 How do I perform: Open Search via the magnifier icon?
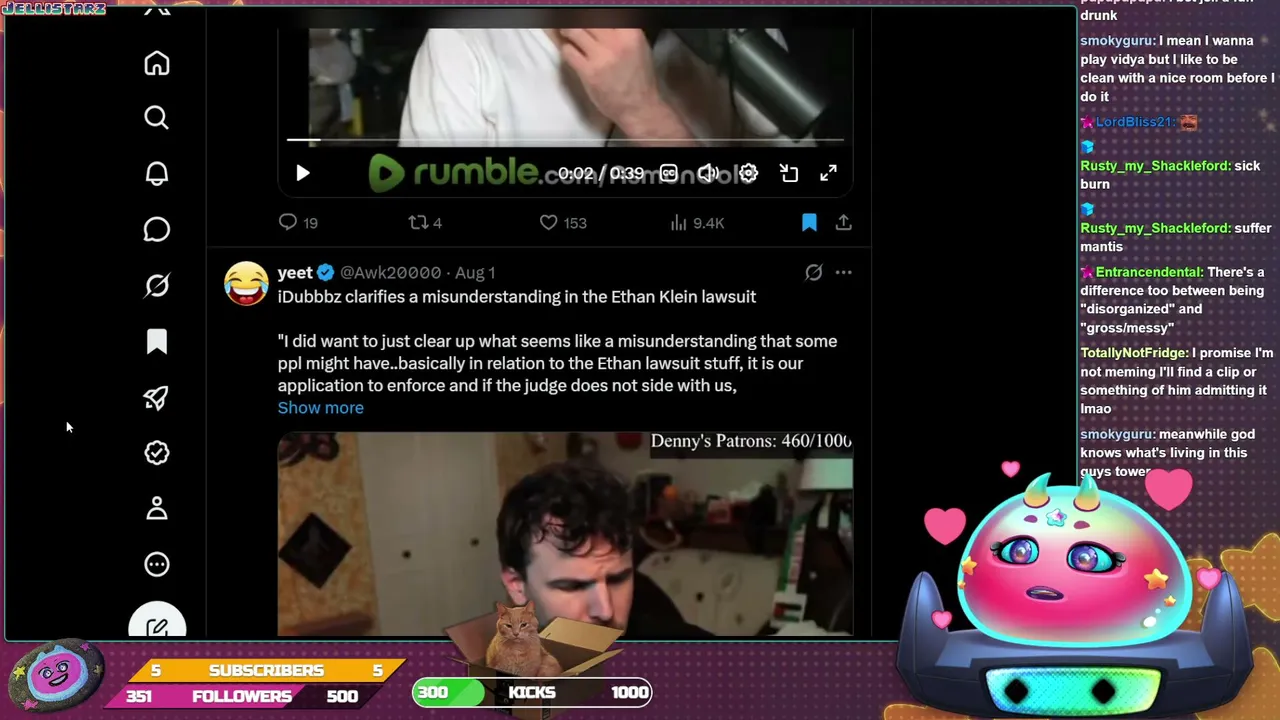157,118
